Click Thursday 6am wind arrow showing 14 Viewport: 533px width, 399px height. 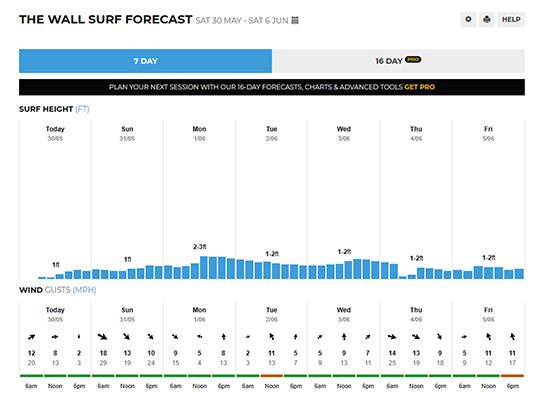[x=392, y=337]
